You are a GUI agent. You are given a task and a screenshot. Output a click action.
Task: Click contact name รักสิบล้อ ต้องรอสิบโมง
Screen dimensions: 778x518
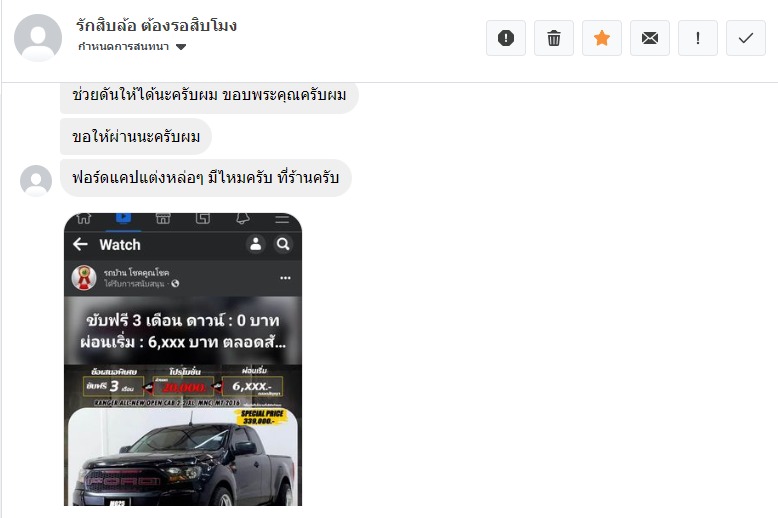pos(156,25)
